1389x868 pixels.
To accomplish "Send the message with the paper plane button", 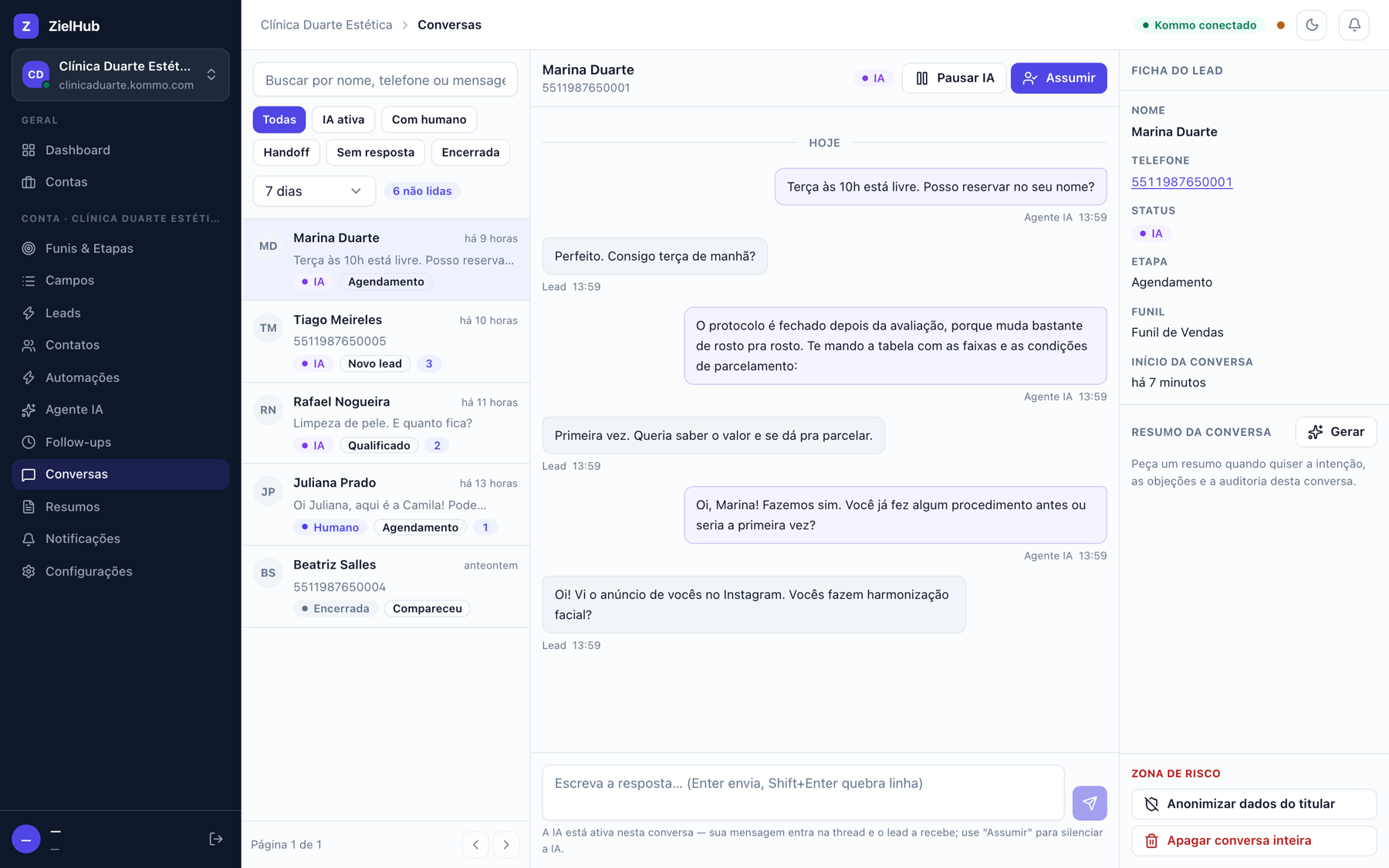I will coord(1089,803).
